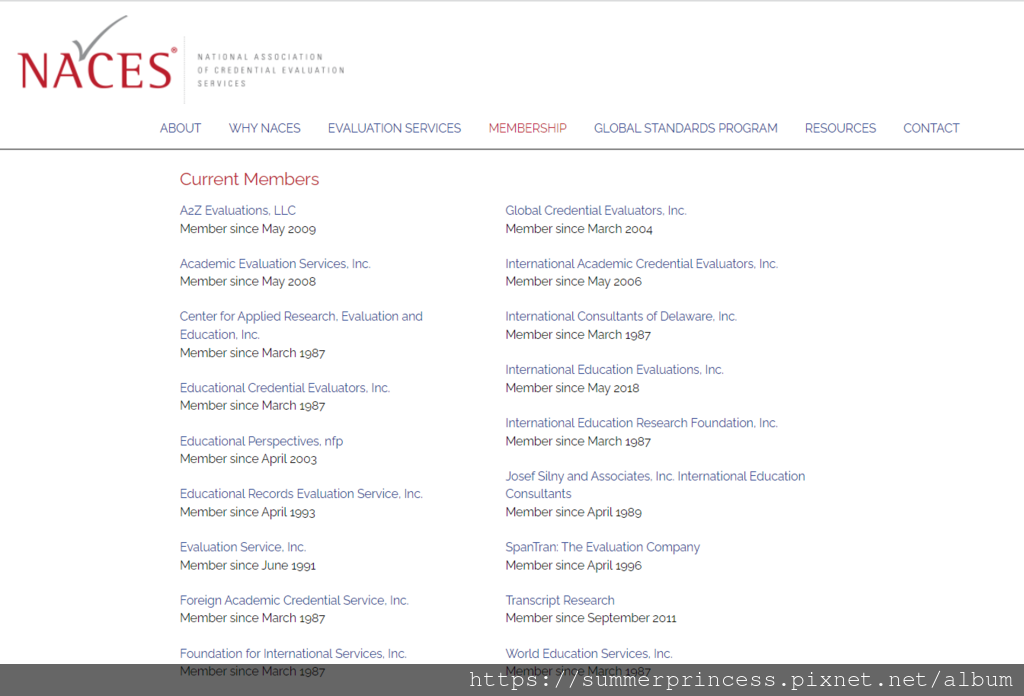Open the GLOBAL STANDARDS PROGRAM menu
Screen dimensions: 1024x696
(x=686, y=128)
